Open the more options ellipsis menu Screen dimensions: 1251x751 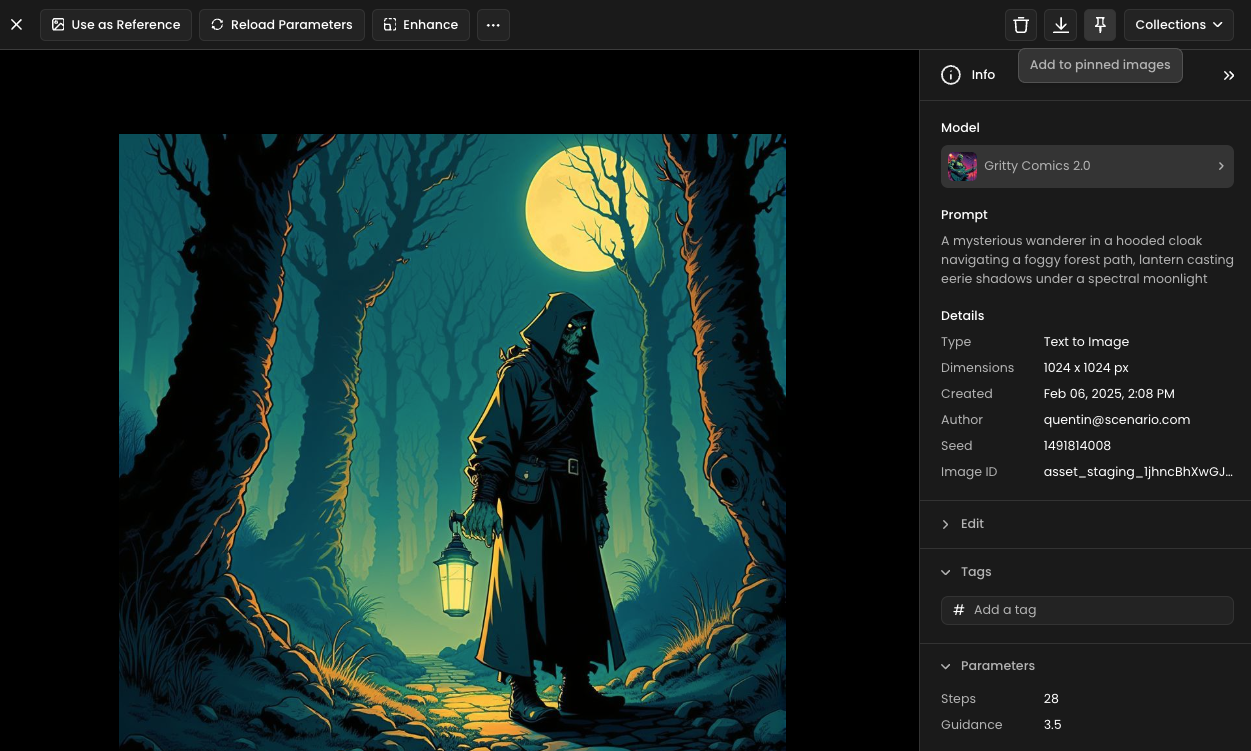click(x=493, y=24)
